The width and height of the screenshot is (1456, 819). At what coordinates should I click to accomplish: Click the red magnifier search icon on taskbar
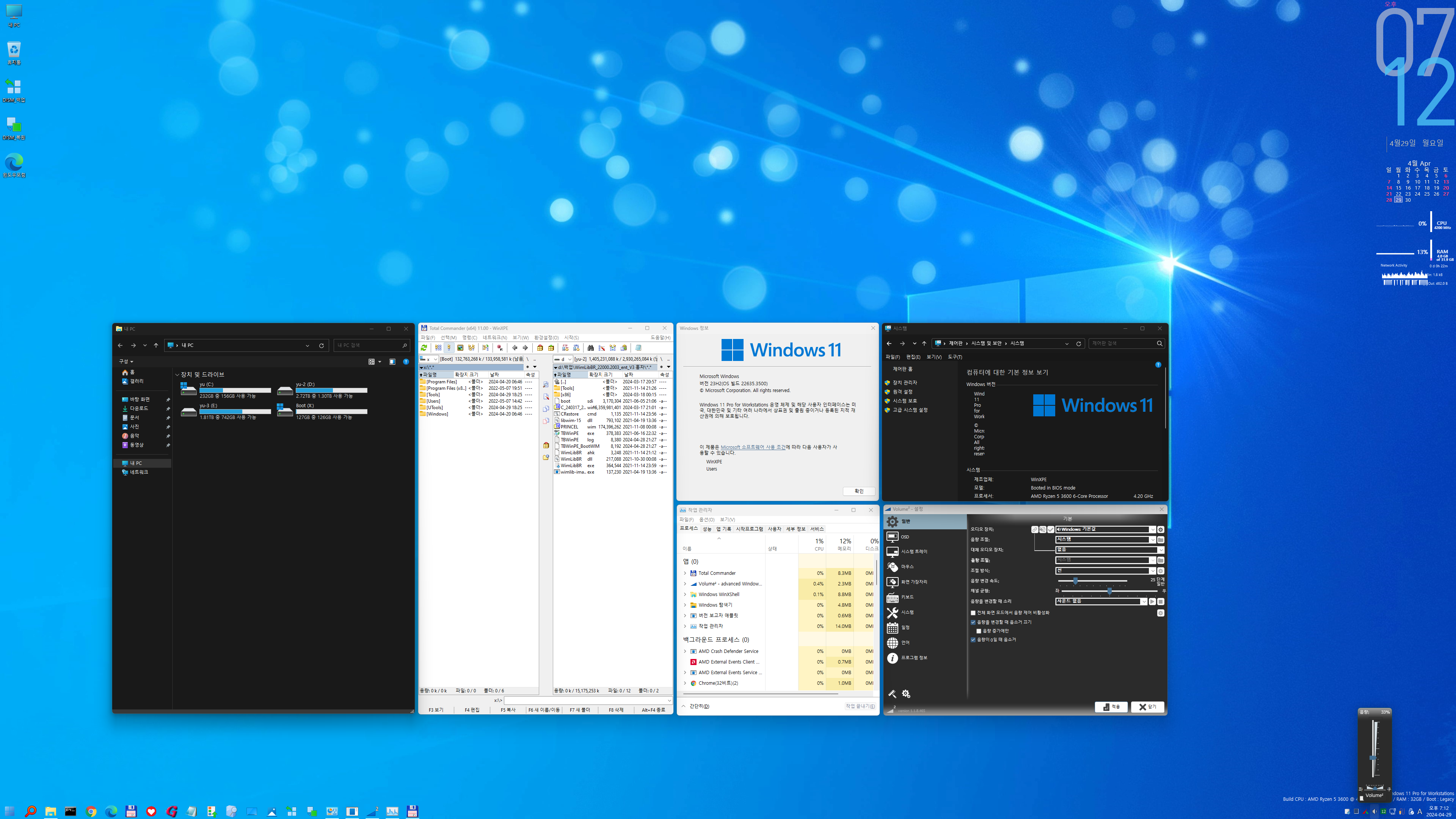click(x=30, y=811)
